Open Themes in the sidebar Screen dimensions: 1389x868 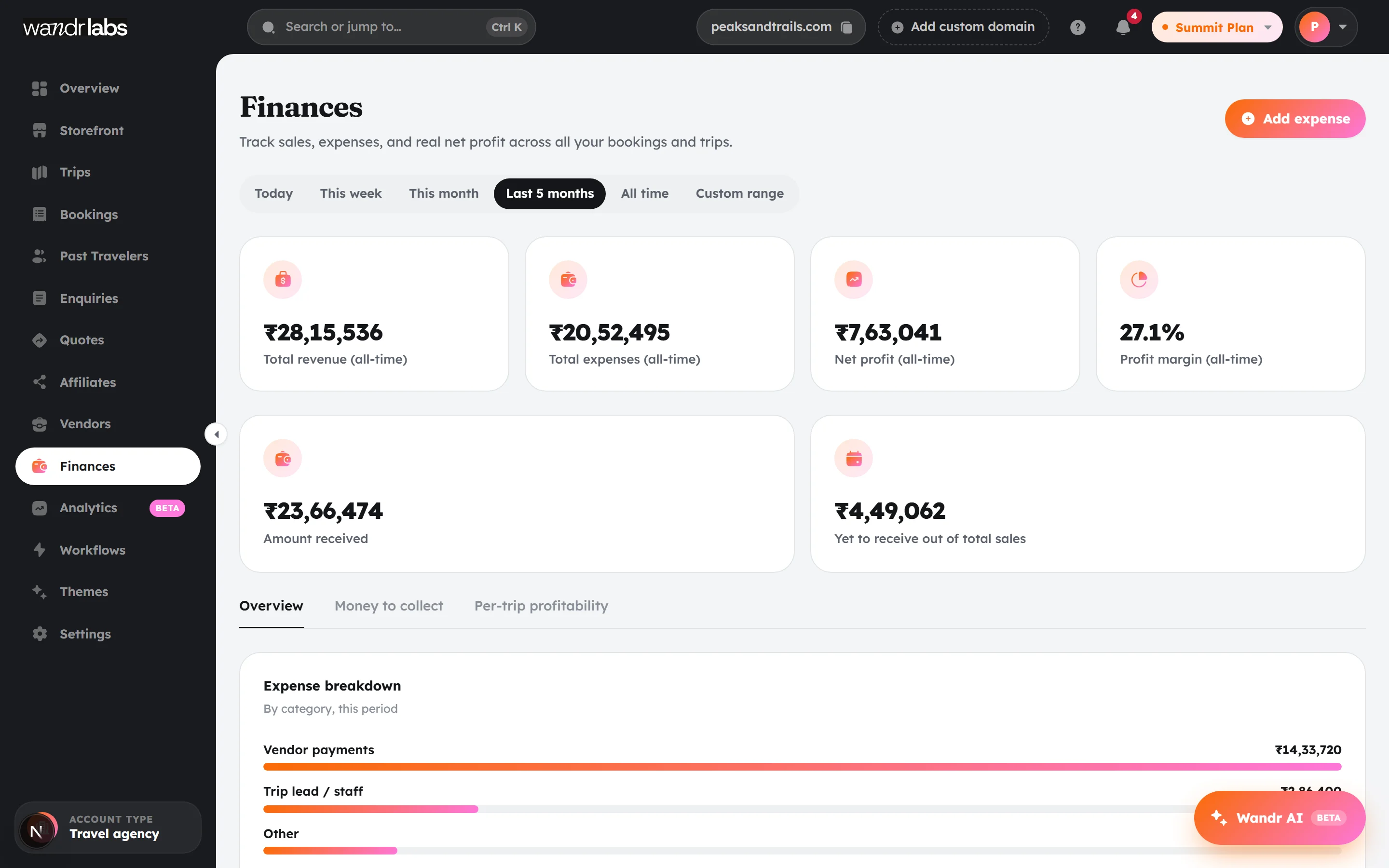108,592
